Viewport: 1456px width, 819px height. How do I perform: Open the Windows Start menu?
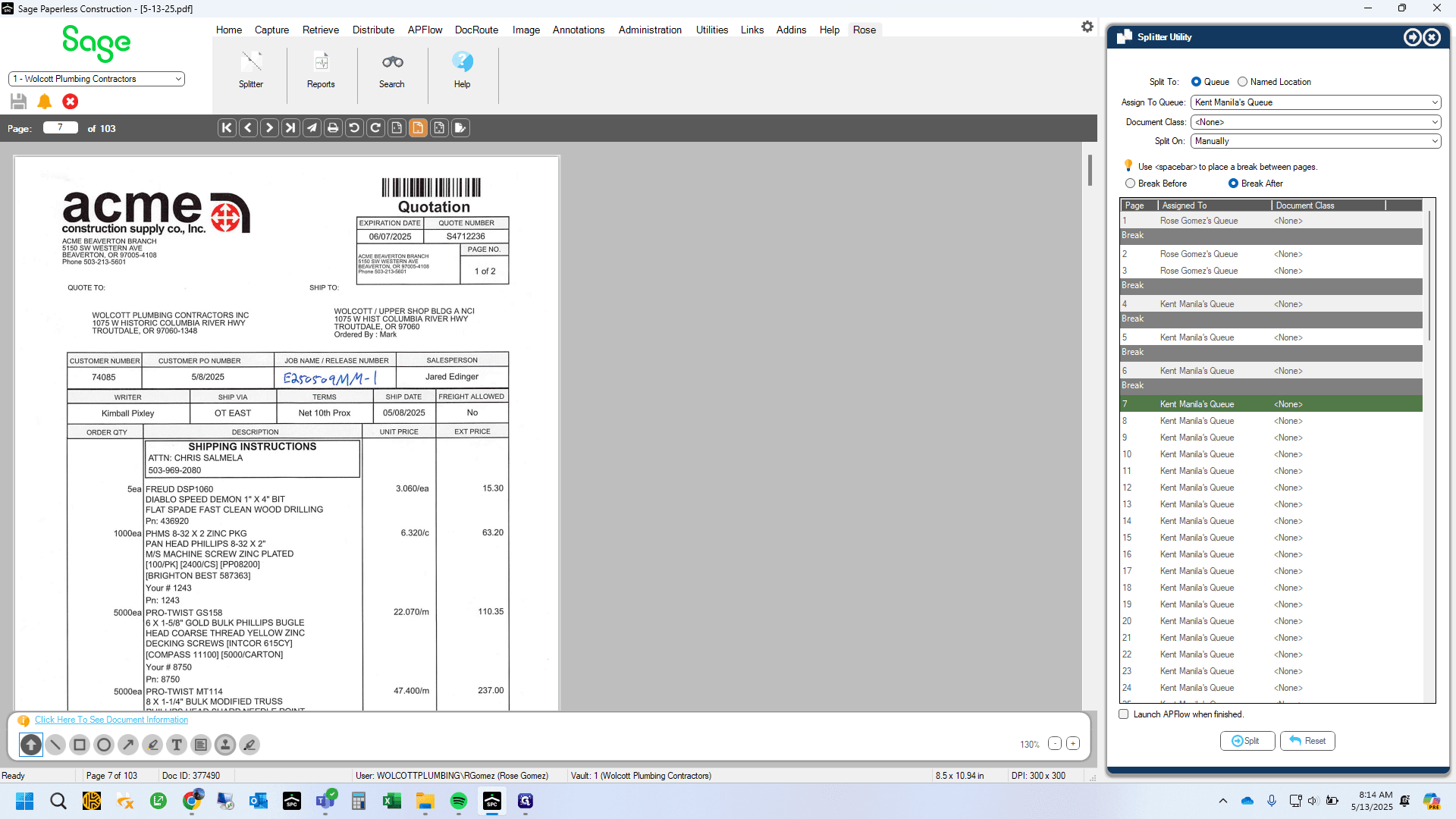point(25,801)
